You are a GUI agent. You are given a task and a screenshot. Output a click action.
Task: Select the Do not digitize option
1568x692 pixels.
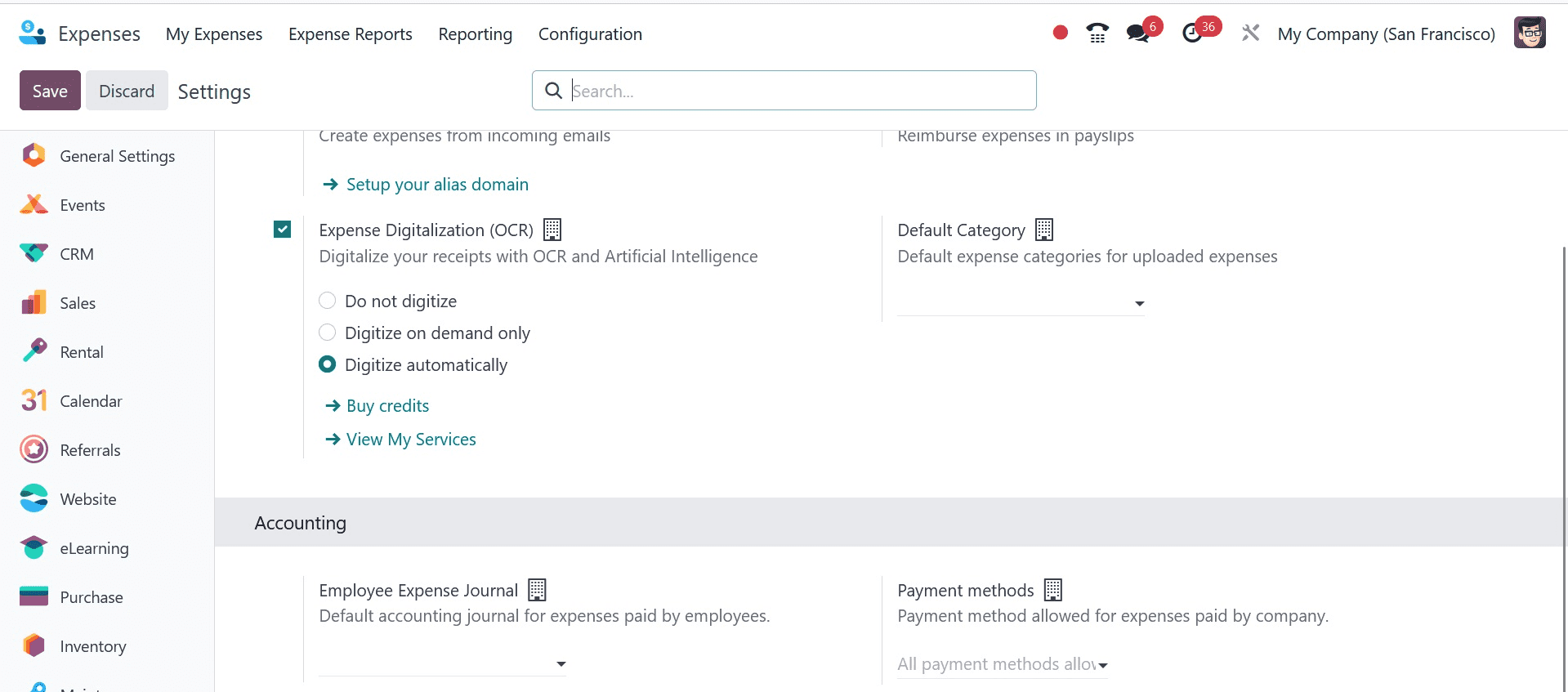[x=327, y=301]
